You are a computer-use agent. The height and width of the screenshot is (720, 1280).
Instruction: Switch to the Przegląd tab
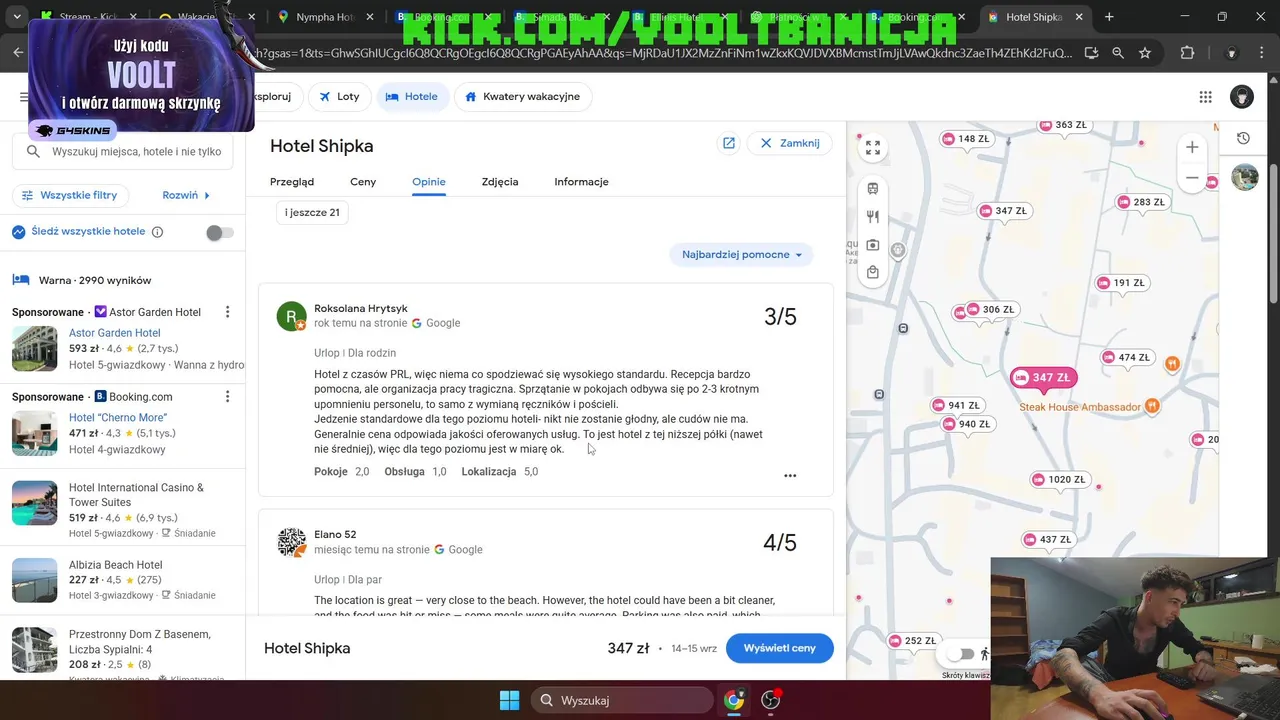tap(292, 182)
